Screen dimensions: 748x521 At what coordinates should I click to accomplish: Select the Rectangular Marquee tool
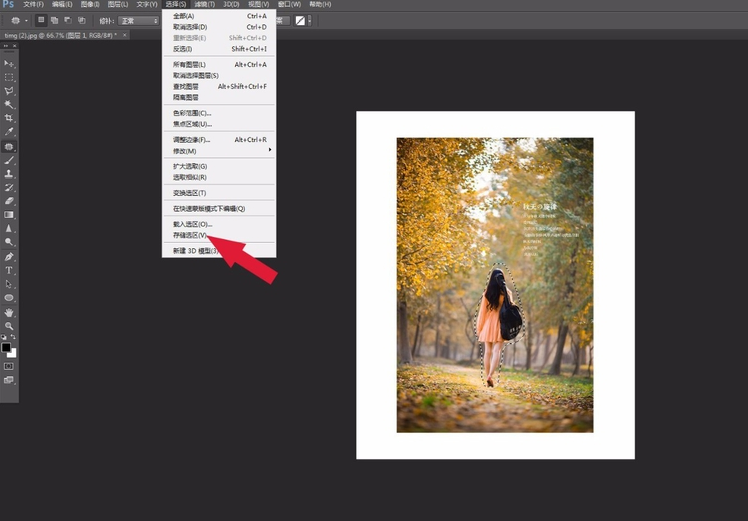coord(9,77)
